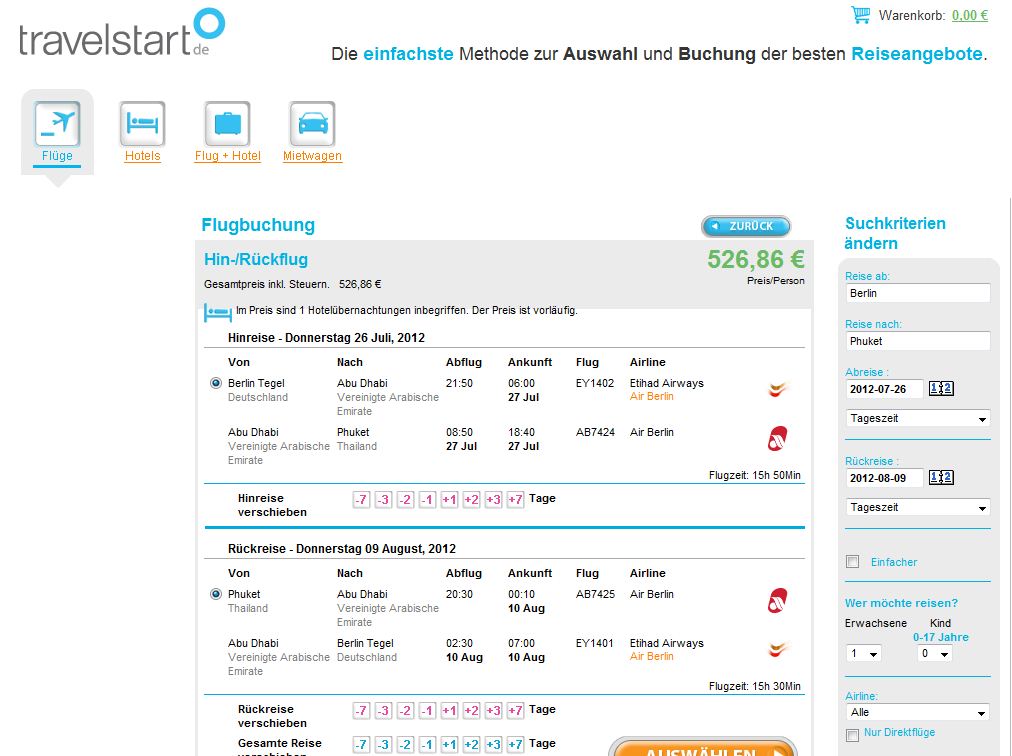1012x756 pixels.
Task: Click flight number AB7424
Action: click(595, 432)
